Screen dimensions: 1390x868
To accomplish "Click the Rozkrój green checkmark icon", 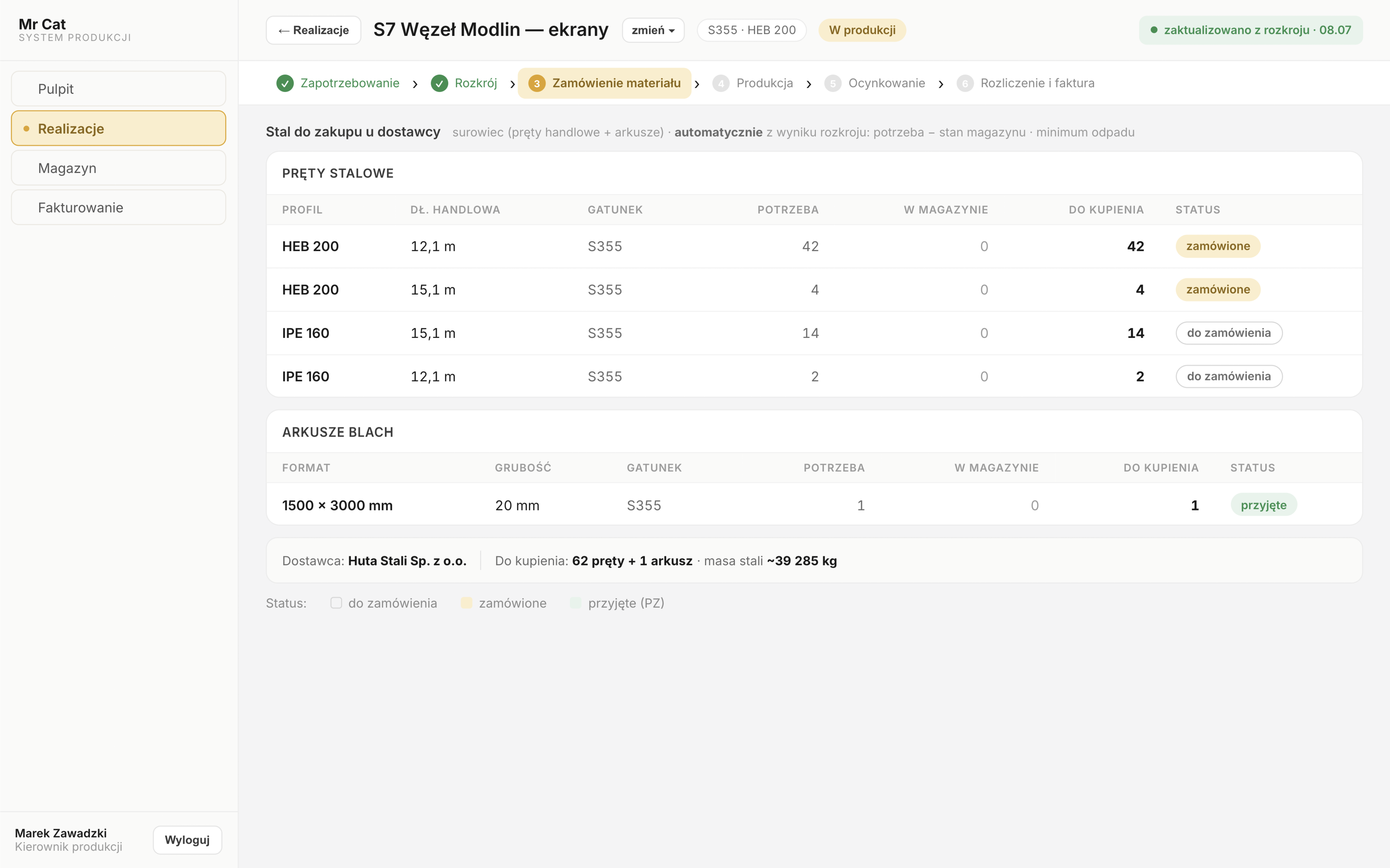I will (439, 83).
